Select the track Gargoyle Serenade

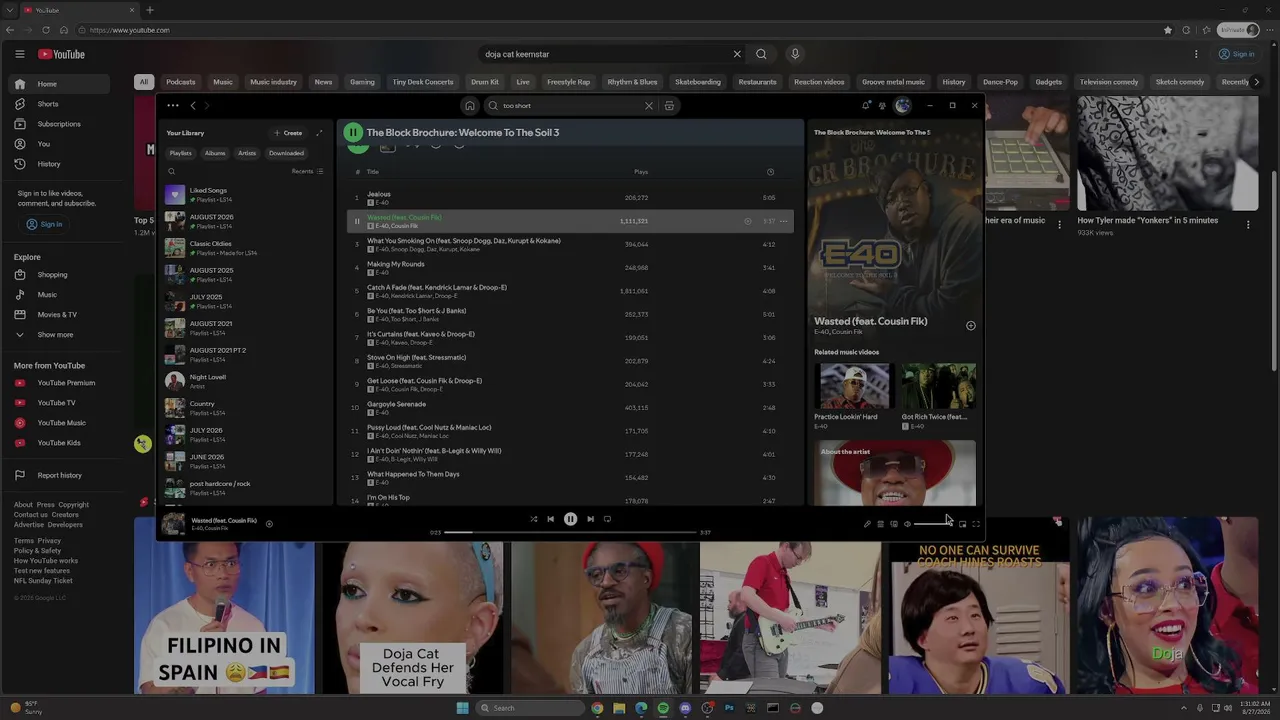pos(570,408)
